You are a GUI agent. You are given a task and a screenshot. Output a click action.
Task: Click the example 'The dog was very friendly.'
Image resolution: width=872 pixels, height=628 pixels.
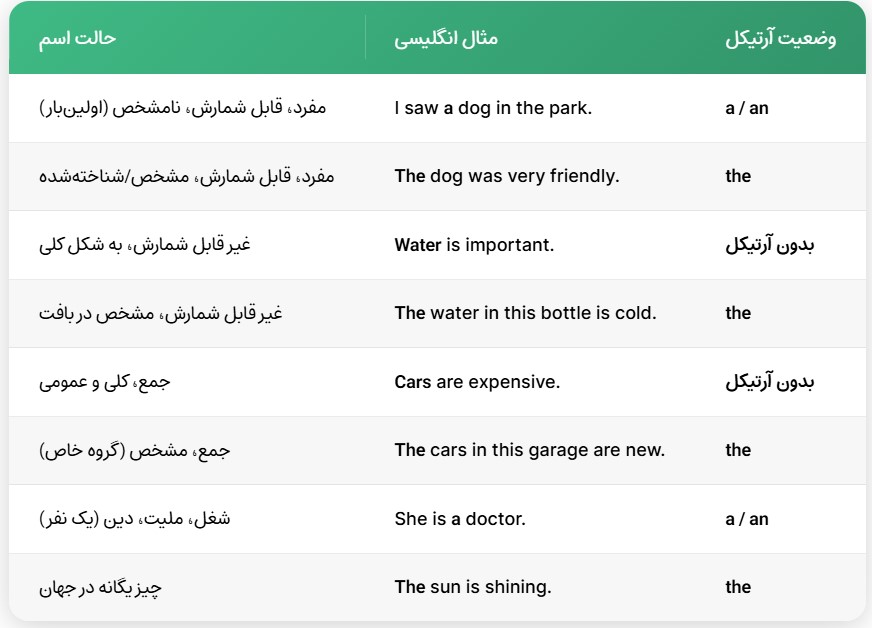pos(507,176)
